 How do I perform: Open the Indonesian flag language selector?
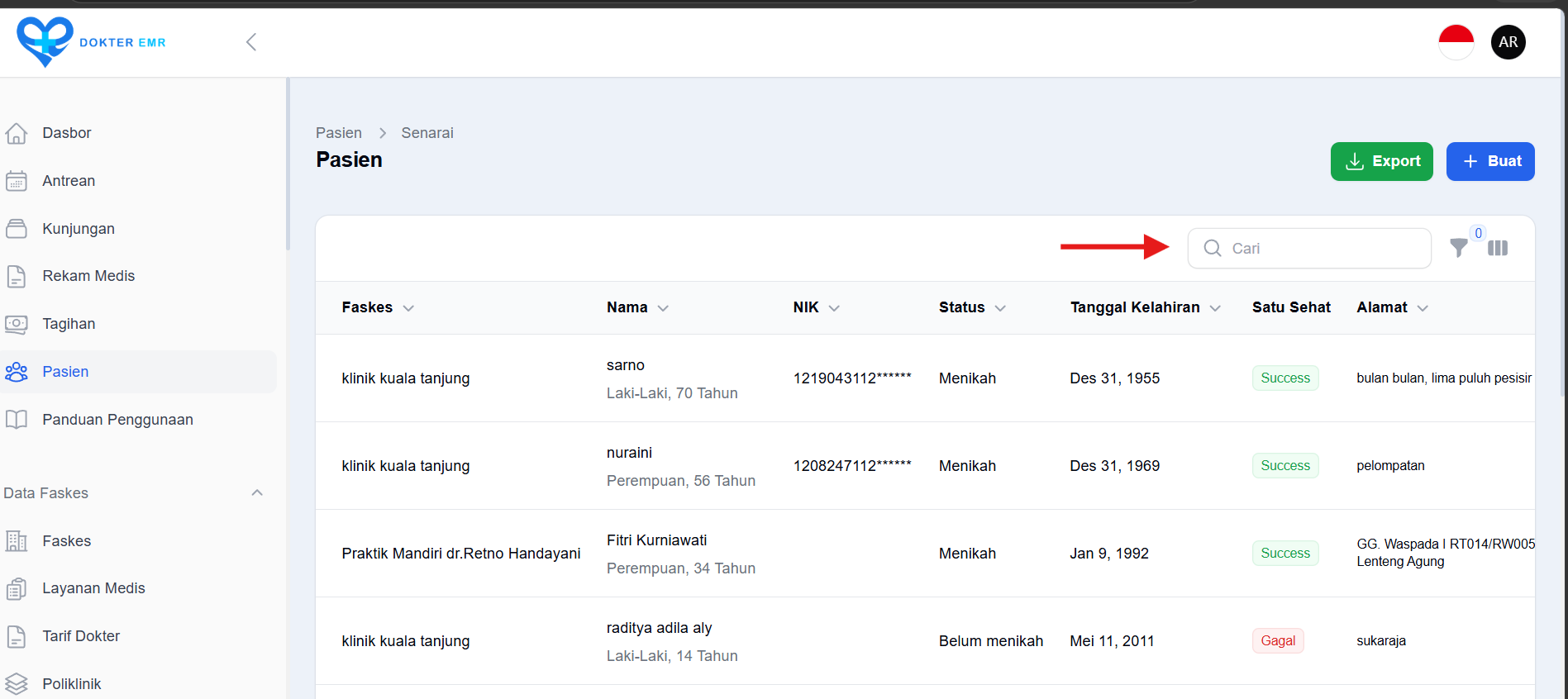coord(1456,42)
